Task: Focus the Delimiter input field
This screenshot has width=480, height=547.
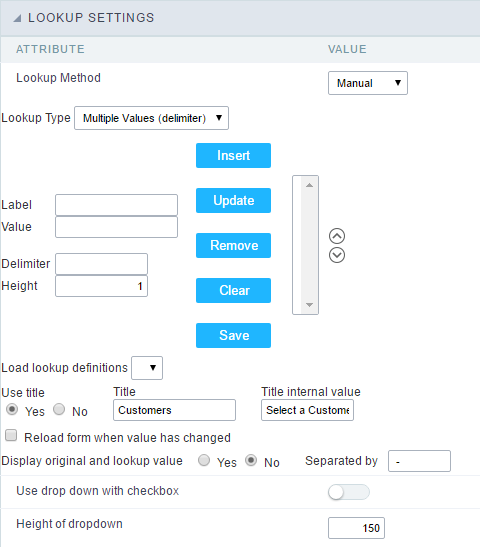Action: 102,264
